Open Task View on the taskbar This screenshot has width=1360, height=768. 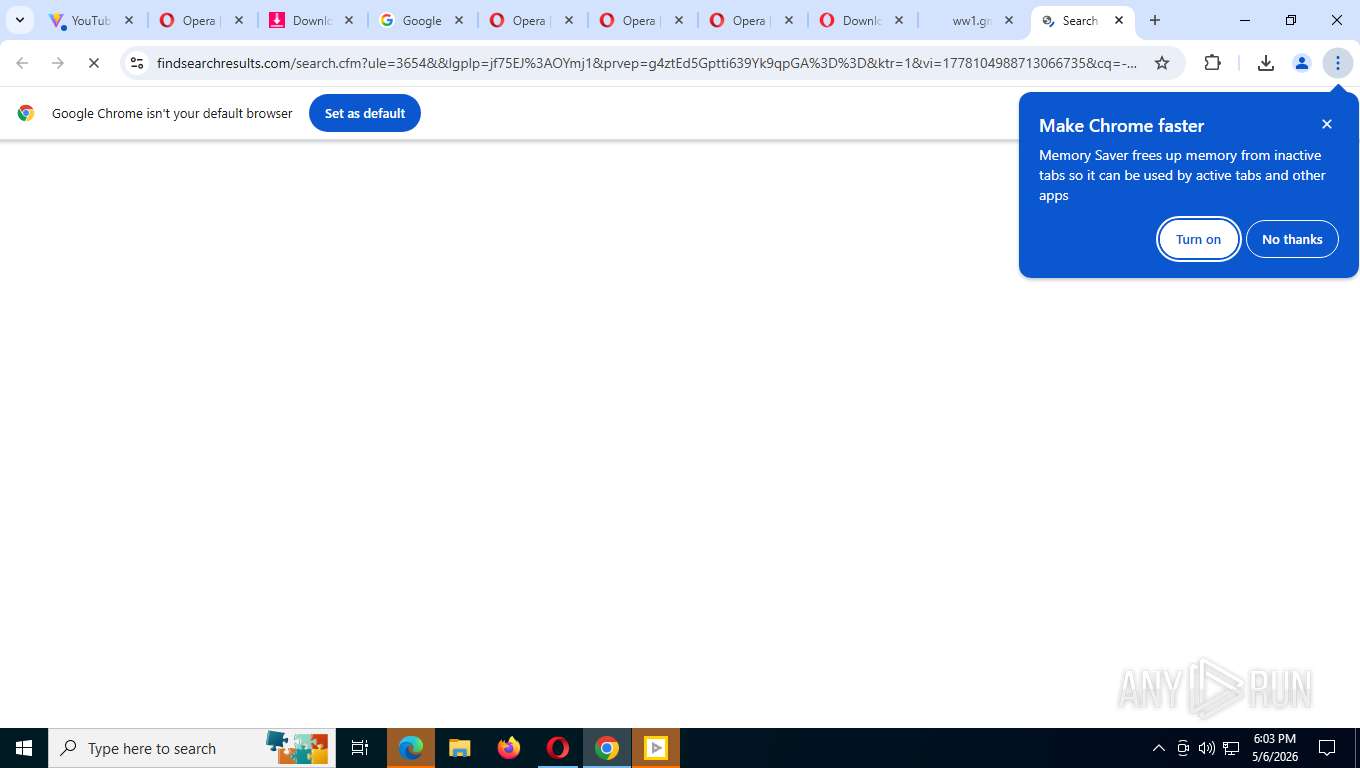(360, 748)
